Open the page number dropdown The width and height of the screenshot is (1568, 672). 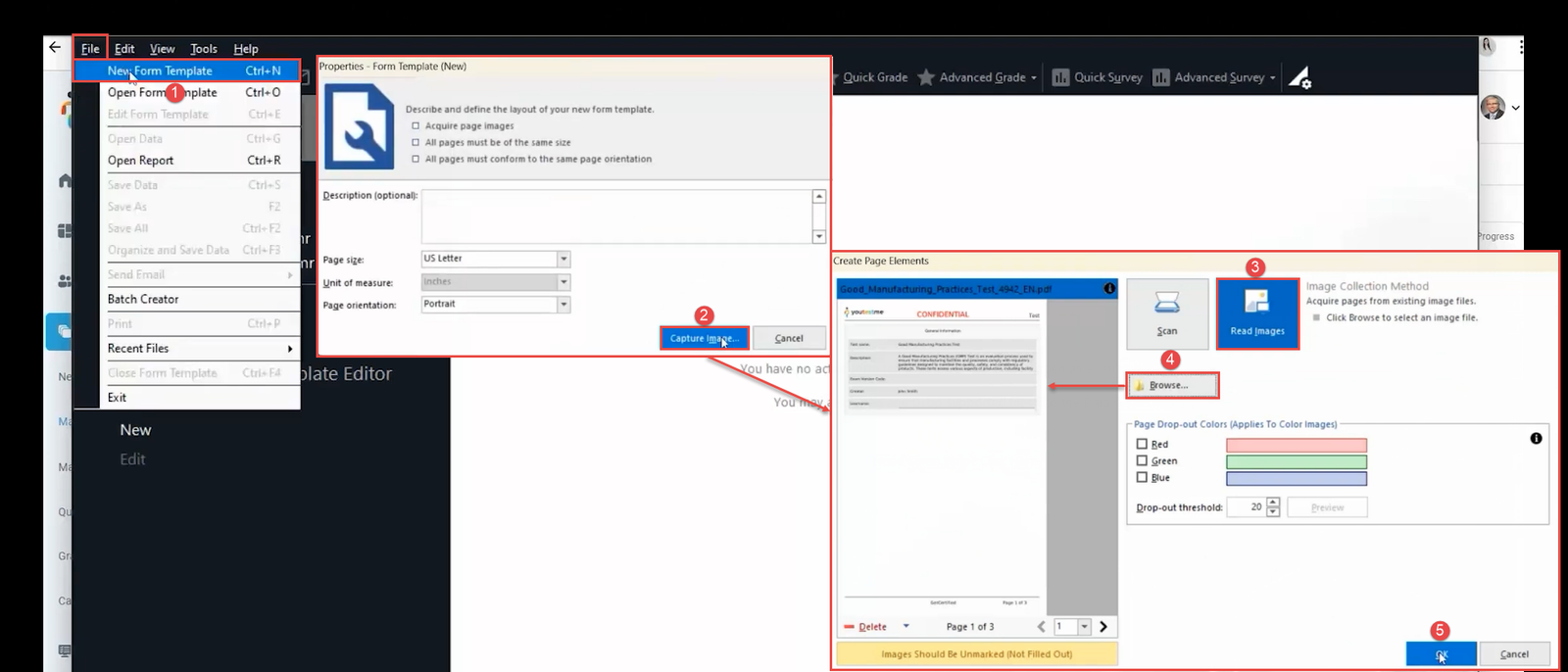[1084, 627]
